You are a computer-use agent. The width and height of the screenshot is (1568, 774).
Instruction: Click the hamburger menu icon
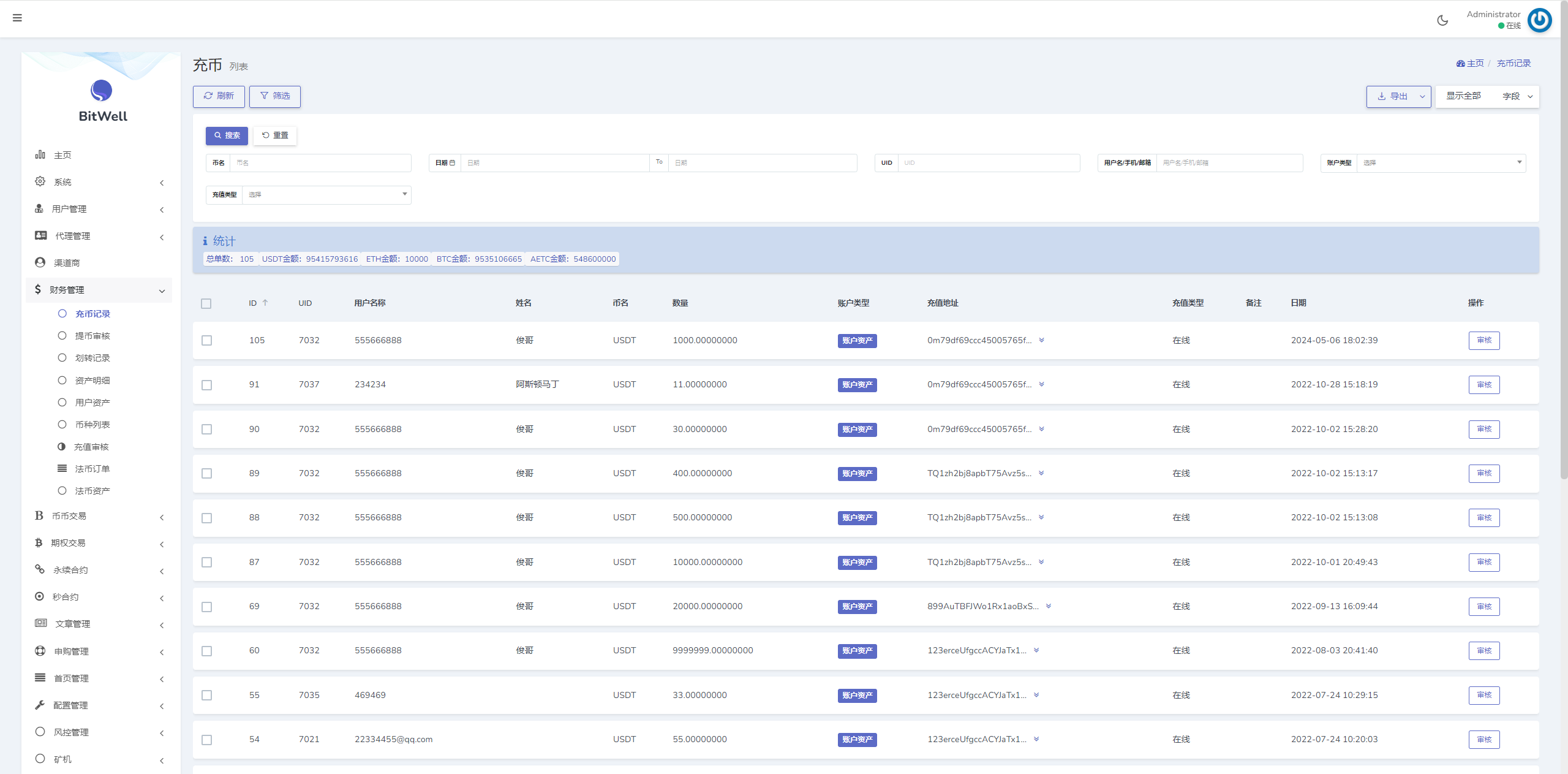click(x=17, y=18)
